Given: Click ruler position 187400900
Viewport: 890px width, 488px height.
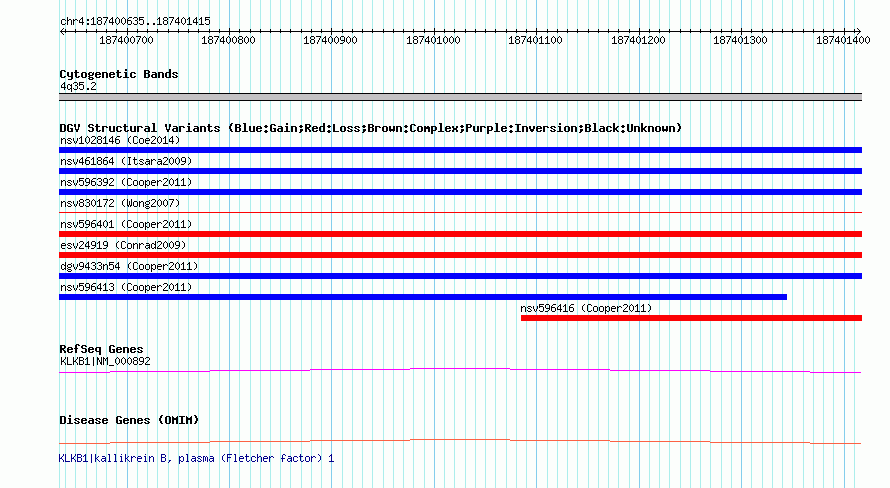Looking at the screenshot, I should pyautogui.click(x=330, y=40).
